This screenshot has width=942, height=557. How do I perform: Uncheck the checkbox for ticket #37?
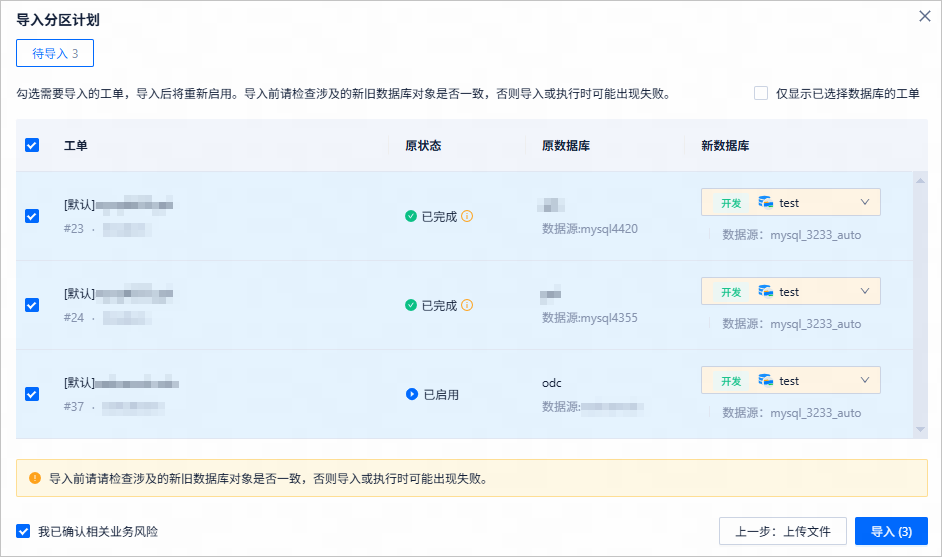point(32,394)
